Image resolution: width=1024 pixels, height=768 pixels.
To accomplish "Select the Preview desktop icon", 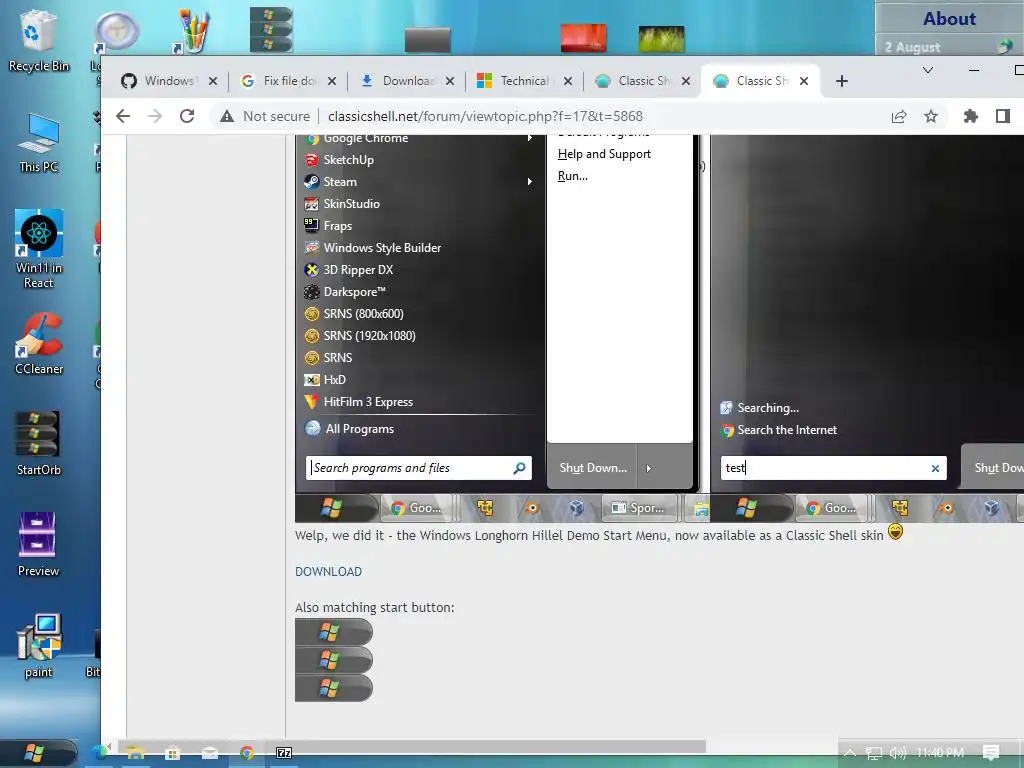I will click(38, 545).
